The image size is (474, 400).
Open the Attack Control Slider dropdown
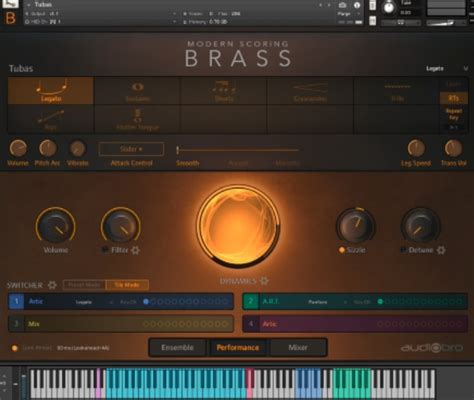(131, 149)
